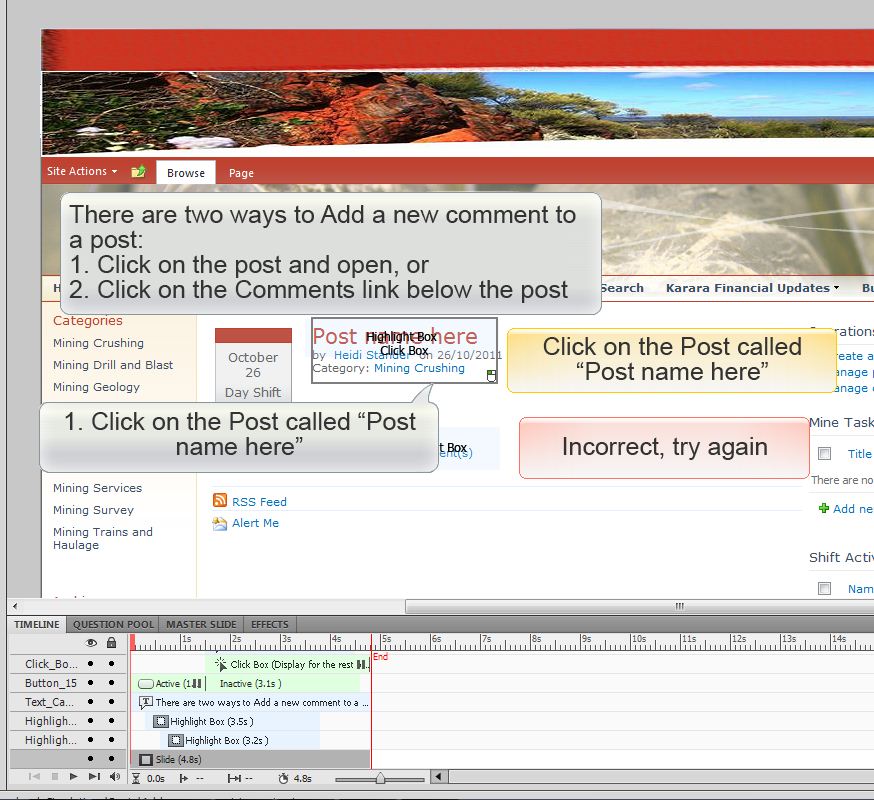
Task: Click the Play button in the timeline controls
Action: pos(74,777)
